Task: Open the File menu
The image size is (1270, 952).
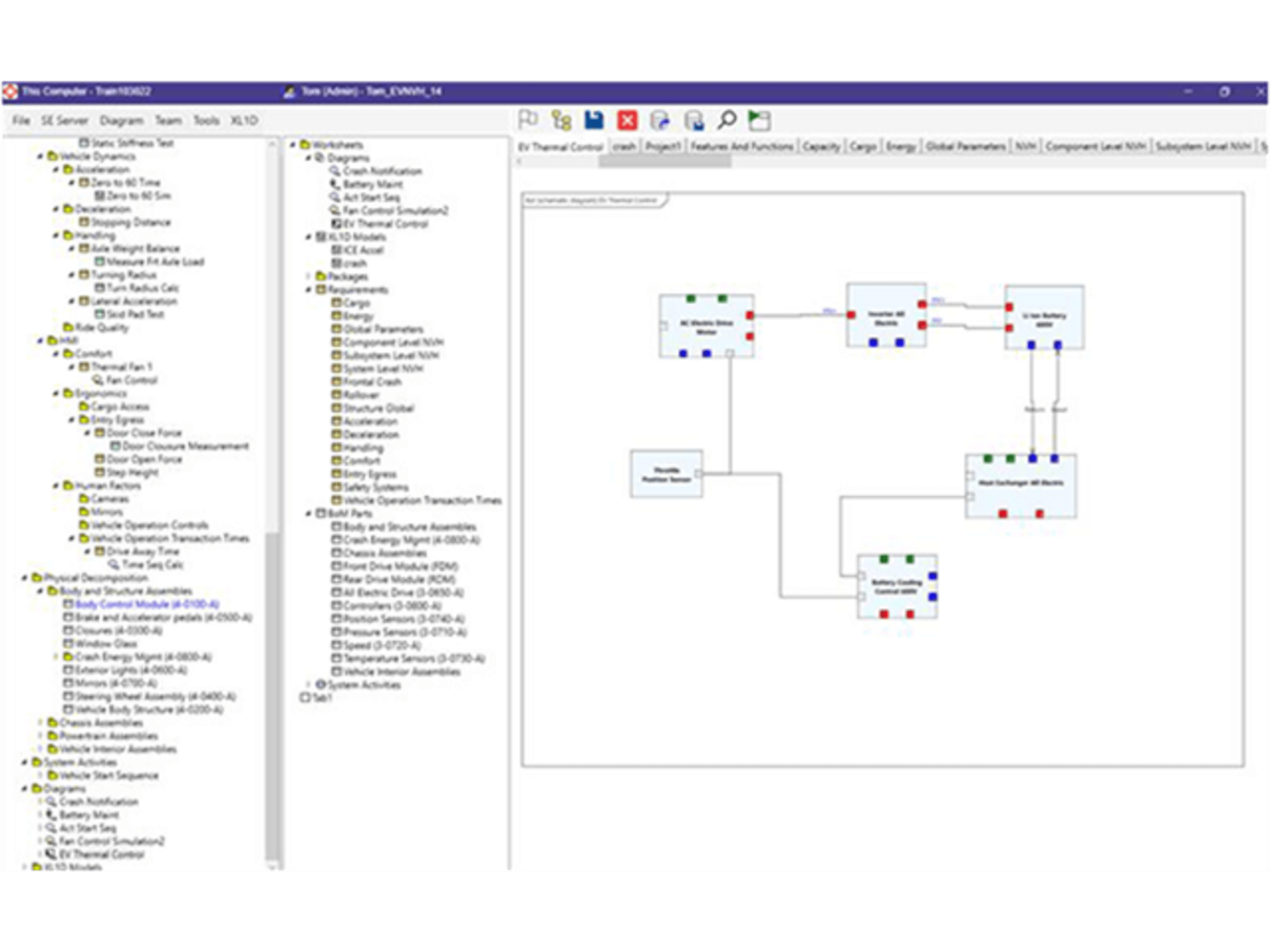Action: (x=21, y=120)
